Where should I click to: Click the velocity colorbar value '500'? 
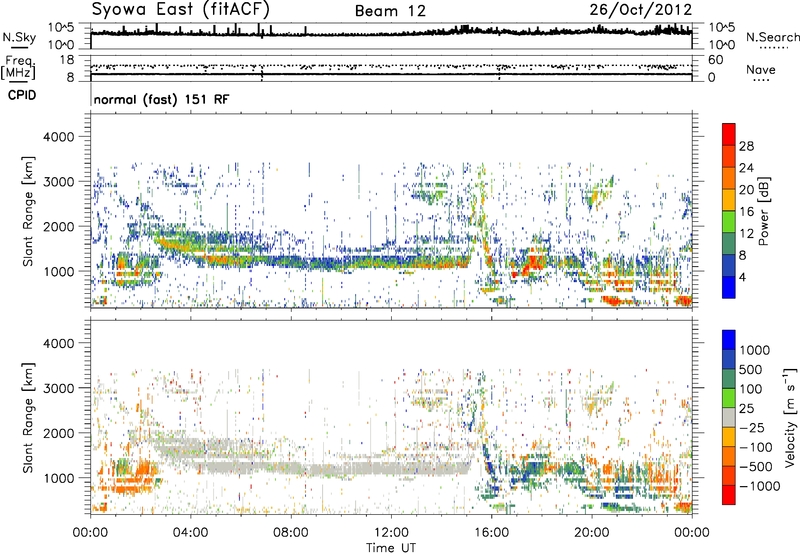(750, 370)
